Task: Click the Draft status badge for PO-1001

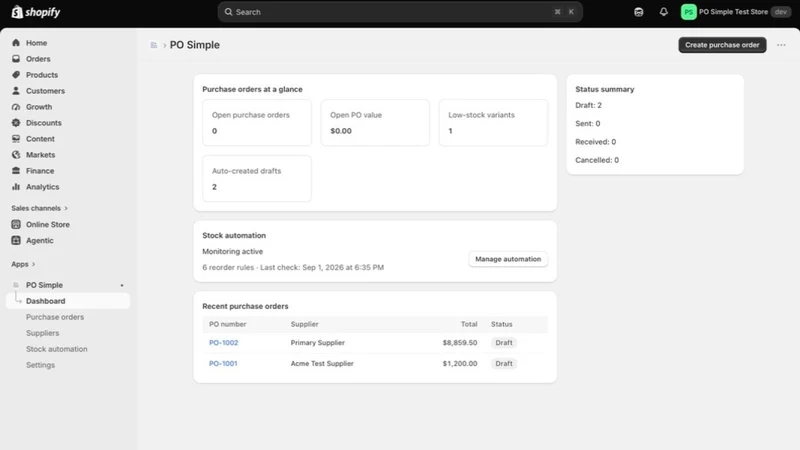Action: tap(504, 364)
